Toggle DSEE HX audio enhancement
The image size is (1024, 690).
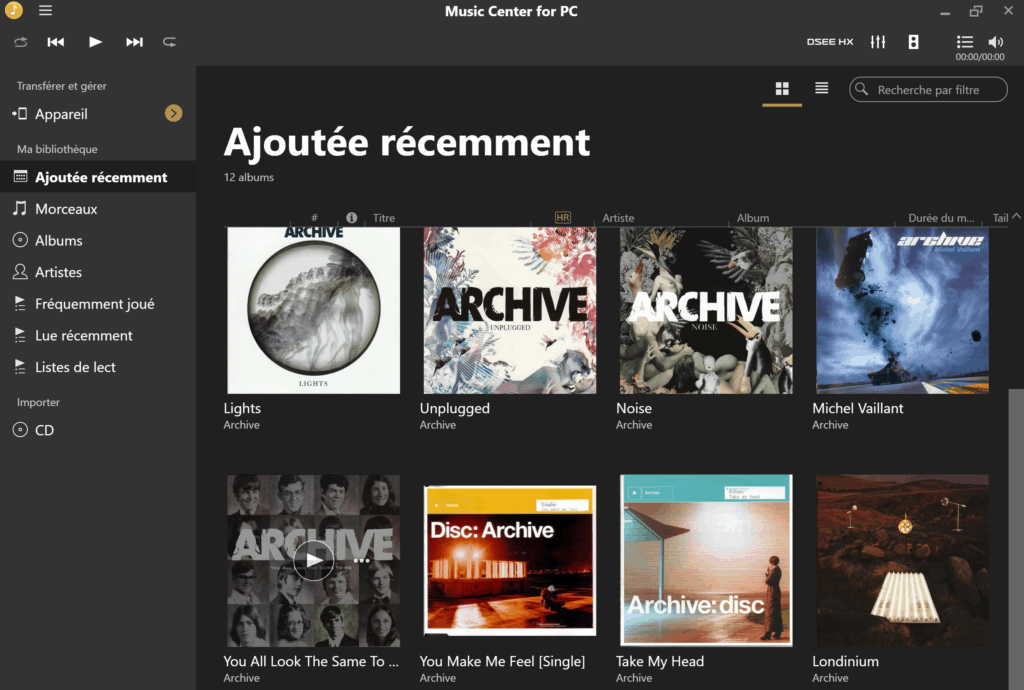click(x=830, y=42)
